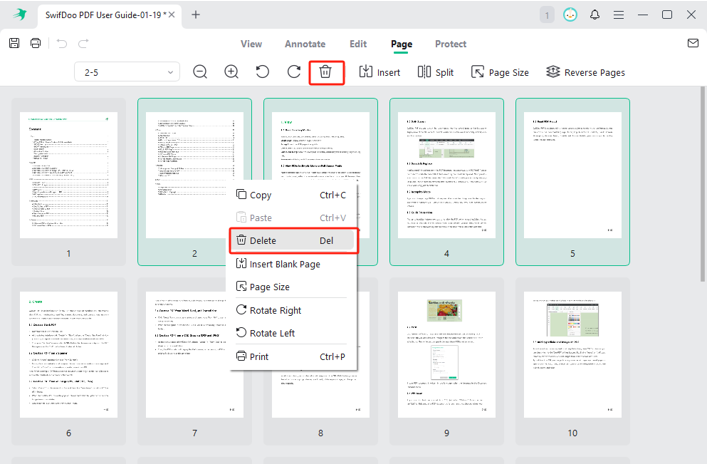The width and height of the screenshot is (707, 464).
Task: Open a new tab with the plus button
Action: coord(196,14)
